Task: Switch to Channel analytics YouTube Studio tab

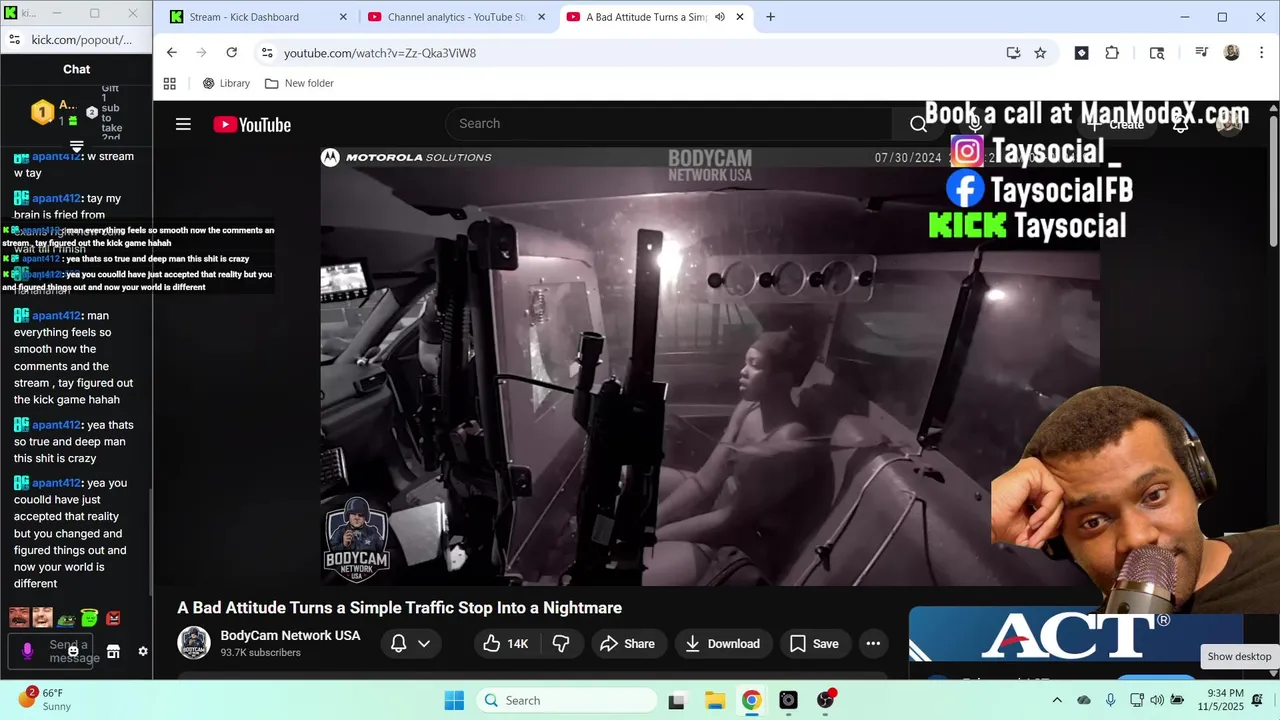Action: click(456, 17)
